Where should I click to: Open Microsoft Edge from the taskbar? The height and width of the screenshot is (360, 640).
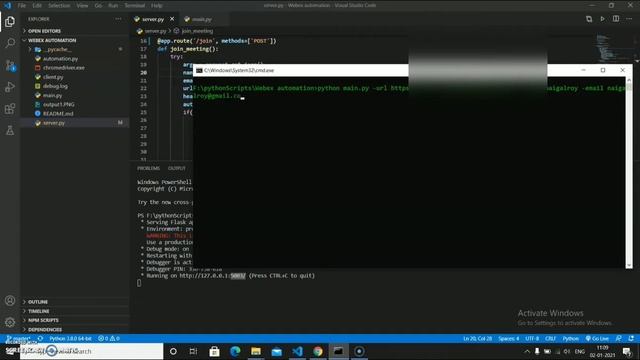pos(235,351)
